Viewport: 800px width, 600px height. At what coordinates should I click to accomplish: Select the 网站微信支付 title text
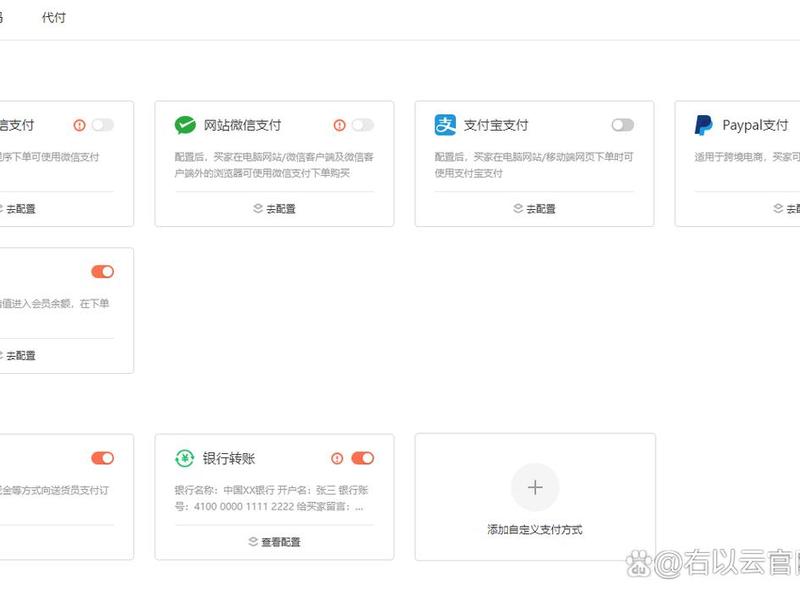[x=242, y=125]
